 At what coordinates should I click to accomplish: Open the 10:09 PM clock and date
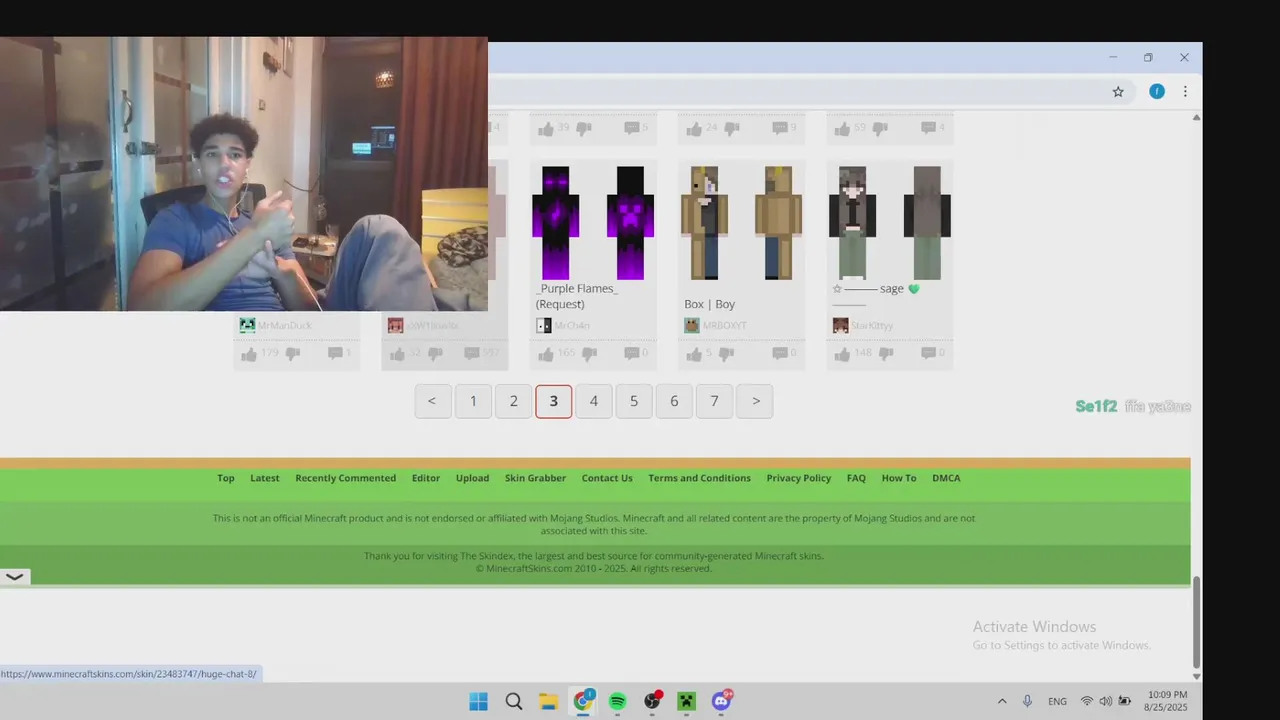(x=1167, y=701)
